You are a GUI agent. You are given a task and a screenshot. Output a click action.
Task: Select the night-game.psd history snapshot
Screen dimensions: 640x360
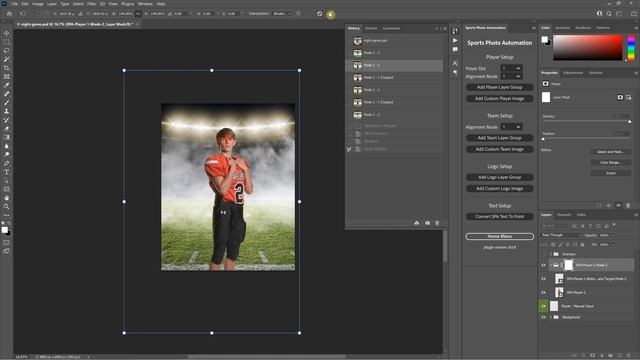point(394,41)
